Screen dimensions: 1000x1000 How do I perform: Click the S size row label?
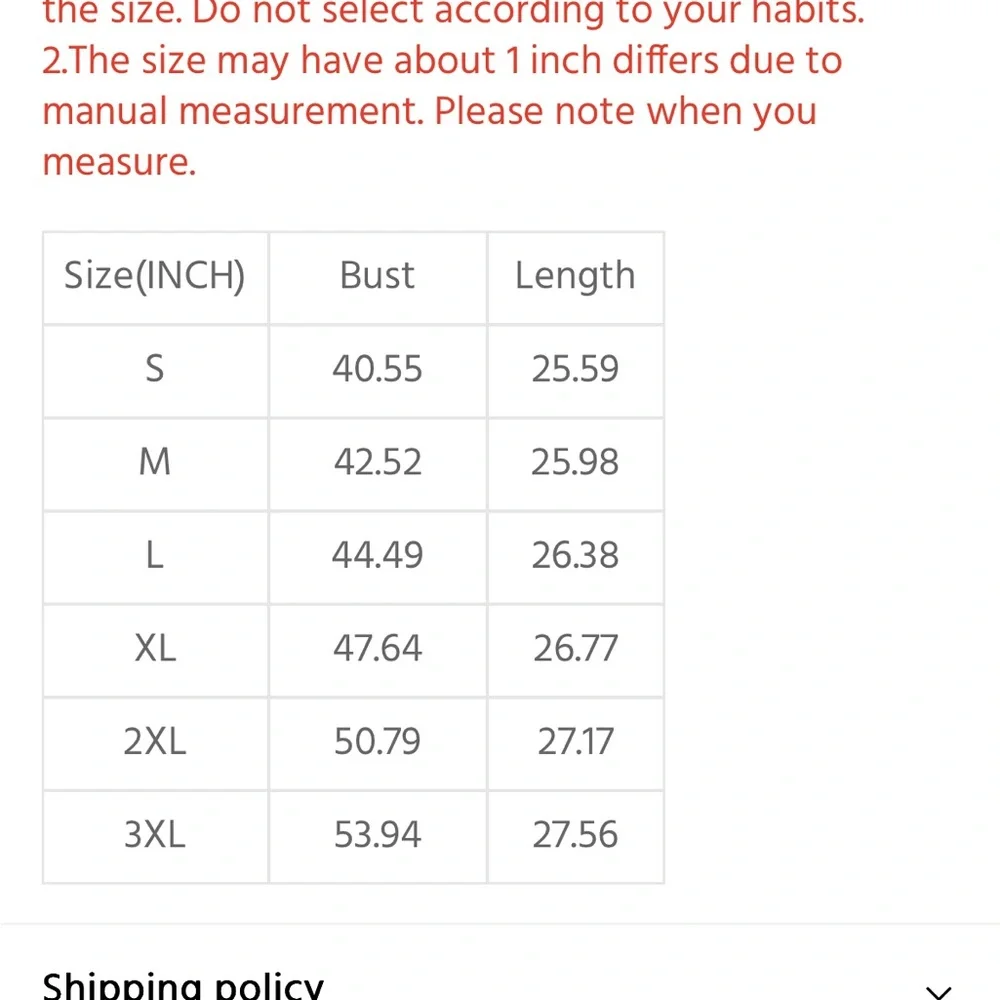pyautogui.click(x=155, y=369)
